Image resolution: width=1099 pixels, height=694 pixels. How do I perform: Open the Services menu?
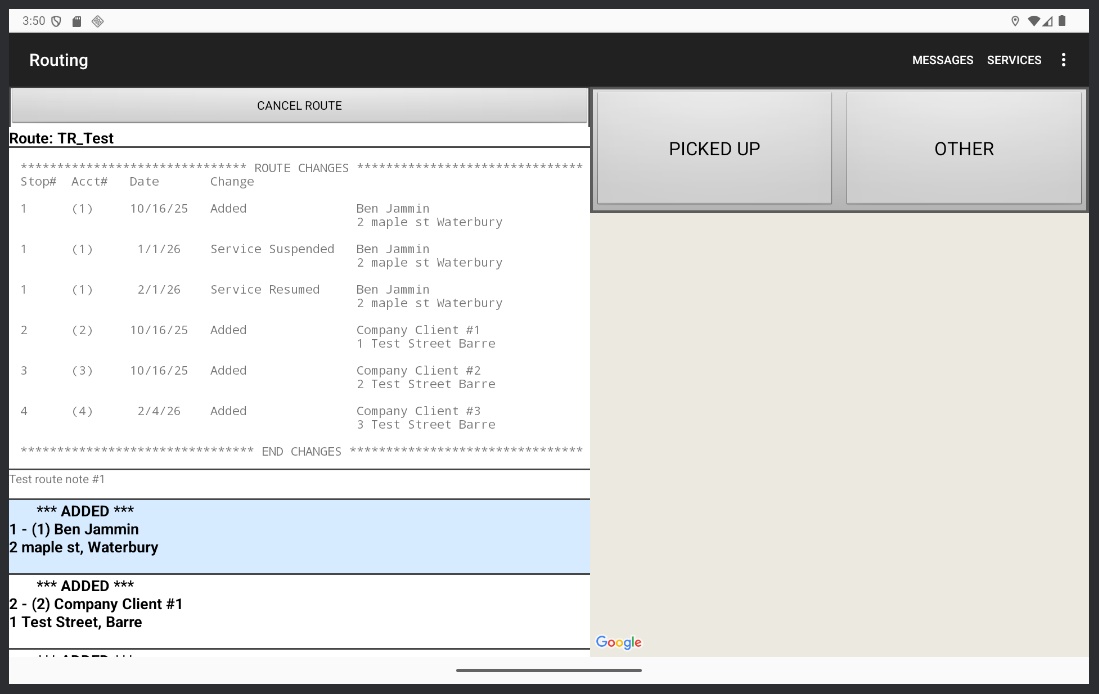[1014, 60]
